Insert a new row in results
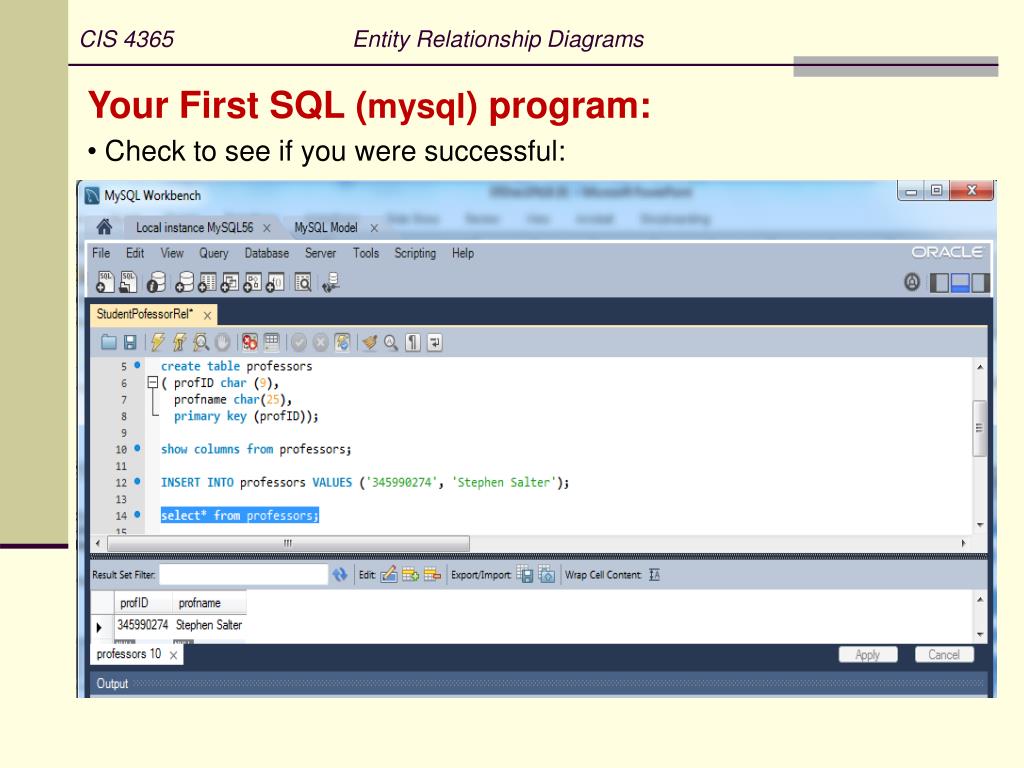The height and width of the screenshot is (768, 1024). (x=410, y=575)
